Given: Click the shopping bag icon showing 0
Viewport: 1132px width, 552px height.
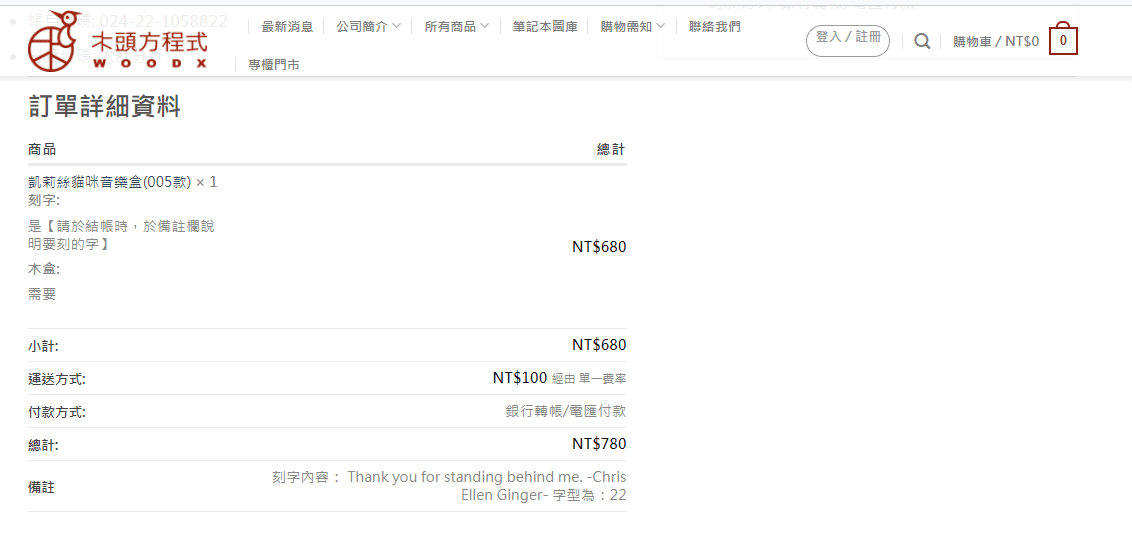Looking at the screenshot, I should 1062,41.
